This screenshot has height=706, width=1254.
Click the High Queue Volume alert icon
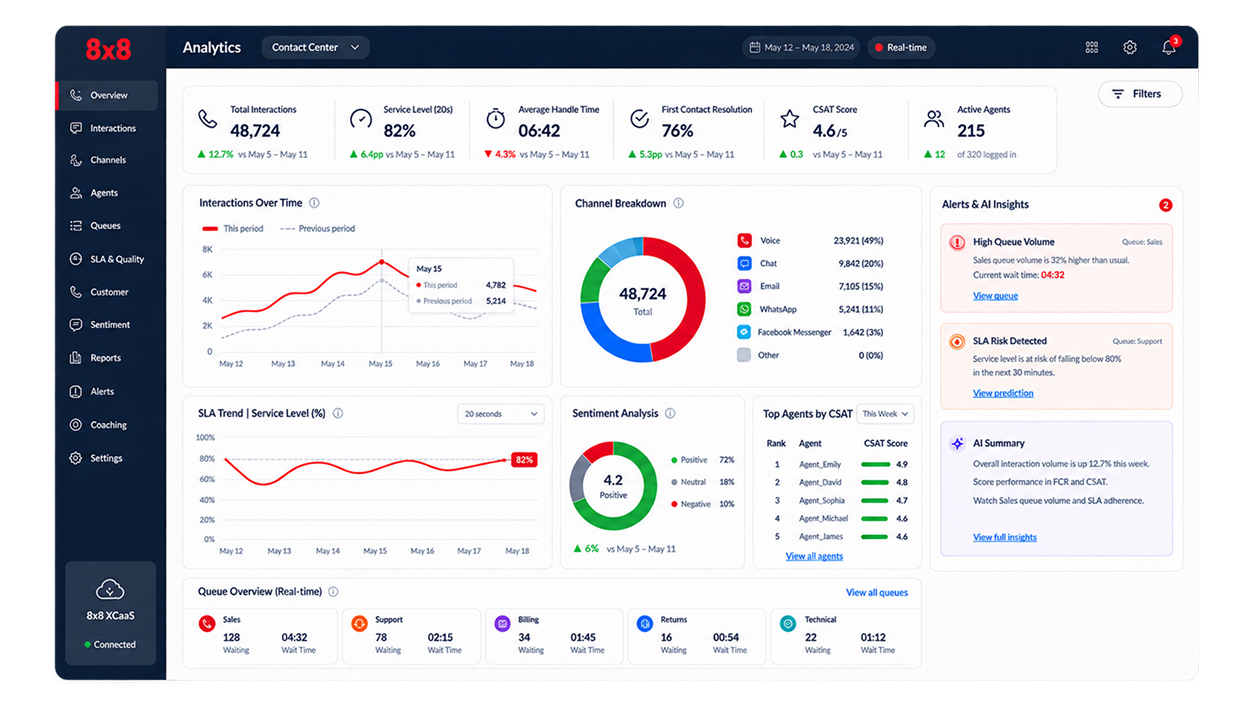[x=957, y=242]
